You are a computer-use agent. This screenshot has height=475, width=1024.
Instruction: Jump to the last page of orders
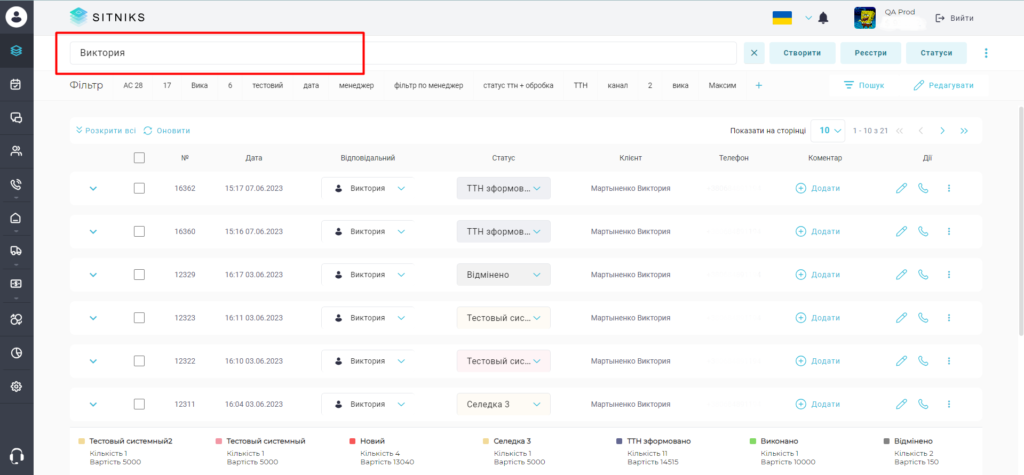tap(964, 131)
